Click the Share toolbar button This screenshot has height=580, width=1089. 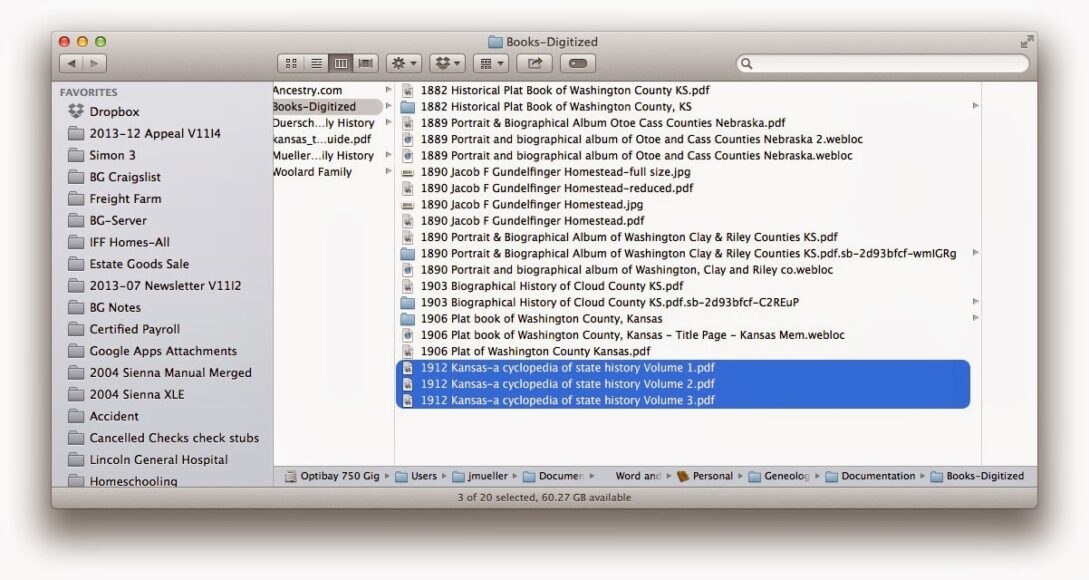[535, 63]
